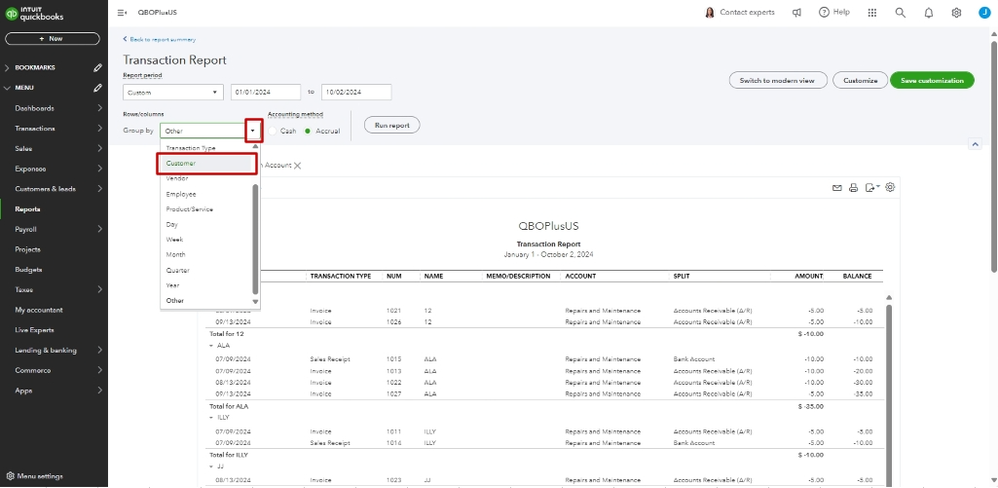
Task: Open the top bar settings gear
Action: 956,13
